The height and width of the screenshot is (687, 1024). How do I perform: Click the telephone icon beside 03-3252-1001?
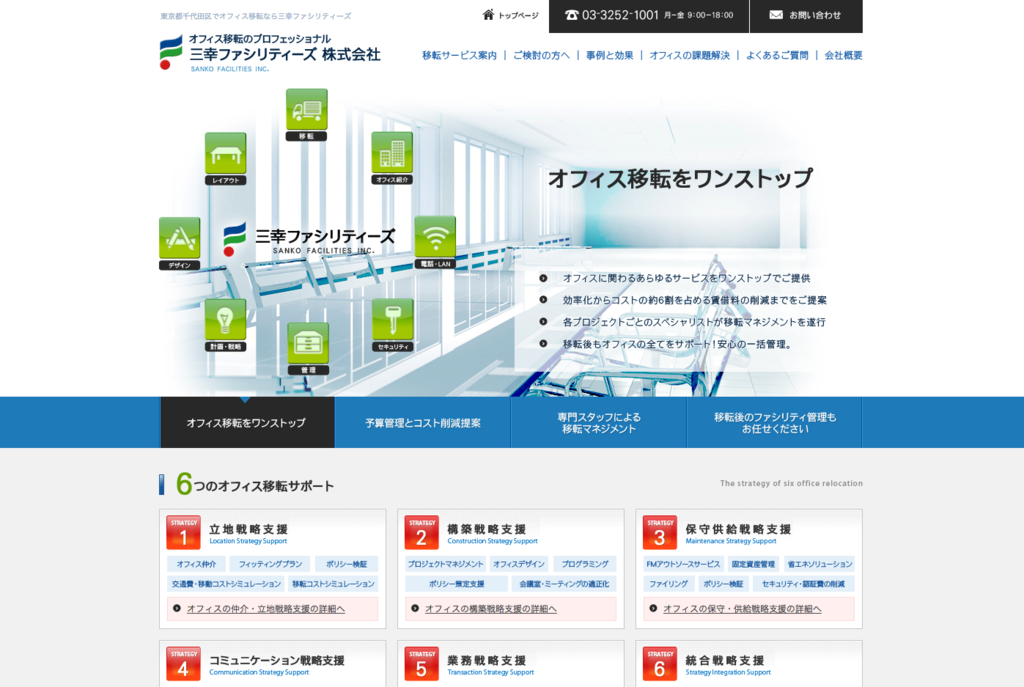[x=571, y=15]
